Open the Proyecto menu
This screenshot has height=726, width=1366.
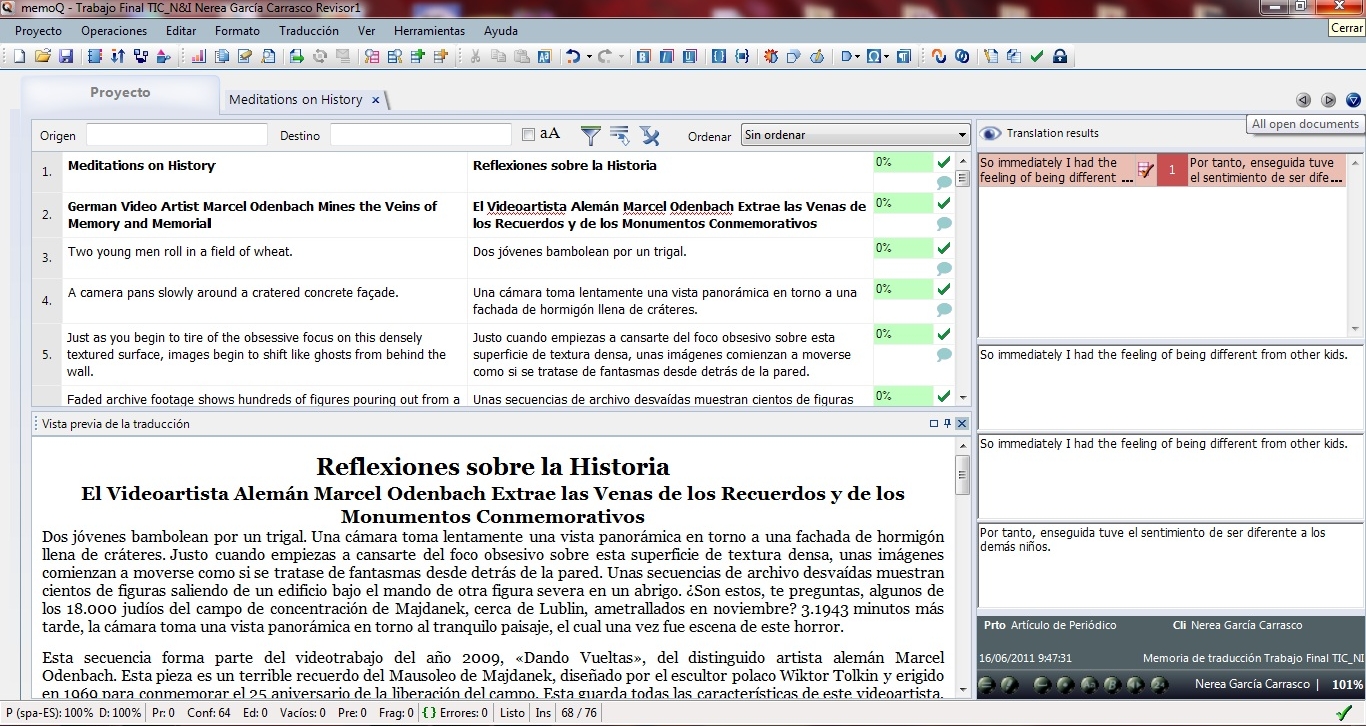coord(38,31)
